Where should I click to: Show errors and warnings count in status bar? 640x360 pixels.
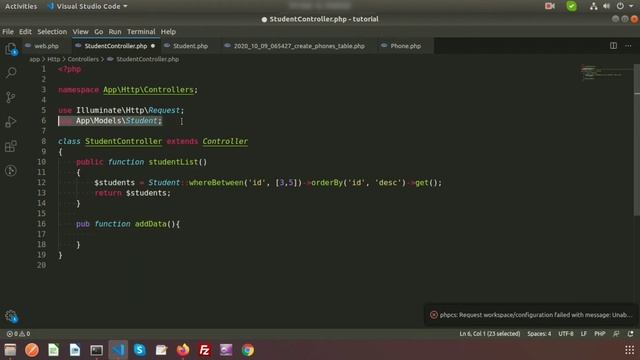coord(18,334)
